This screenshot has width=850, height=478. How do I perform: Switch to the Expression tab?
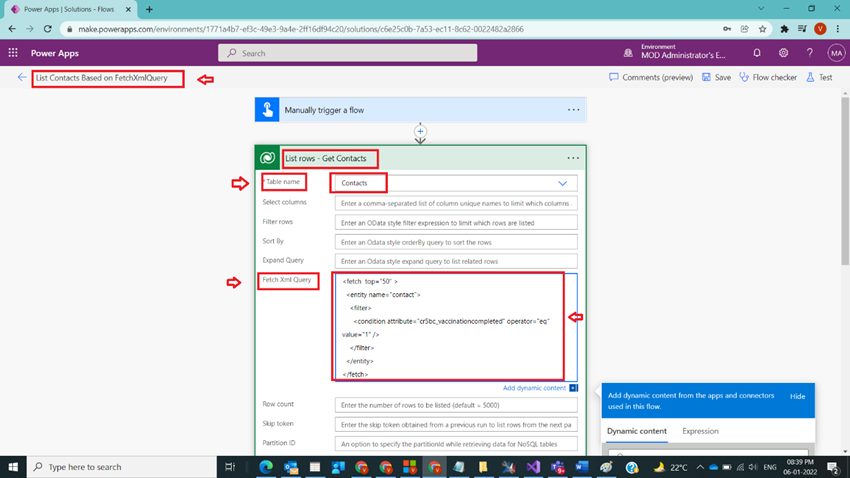700,431
